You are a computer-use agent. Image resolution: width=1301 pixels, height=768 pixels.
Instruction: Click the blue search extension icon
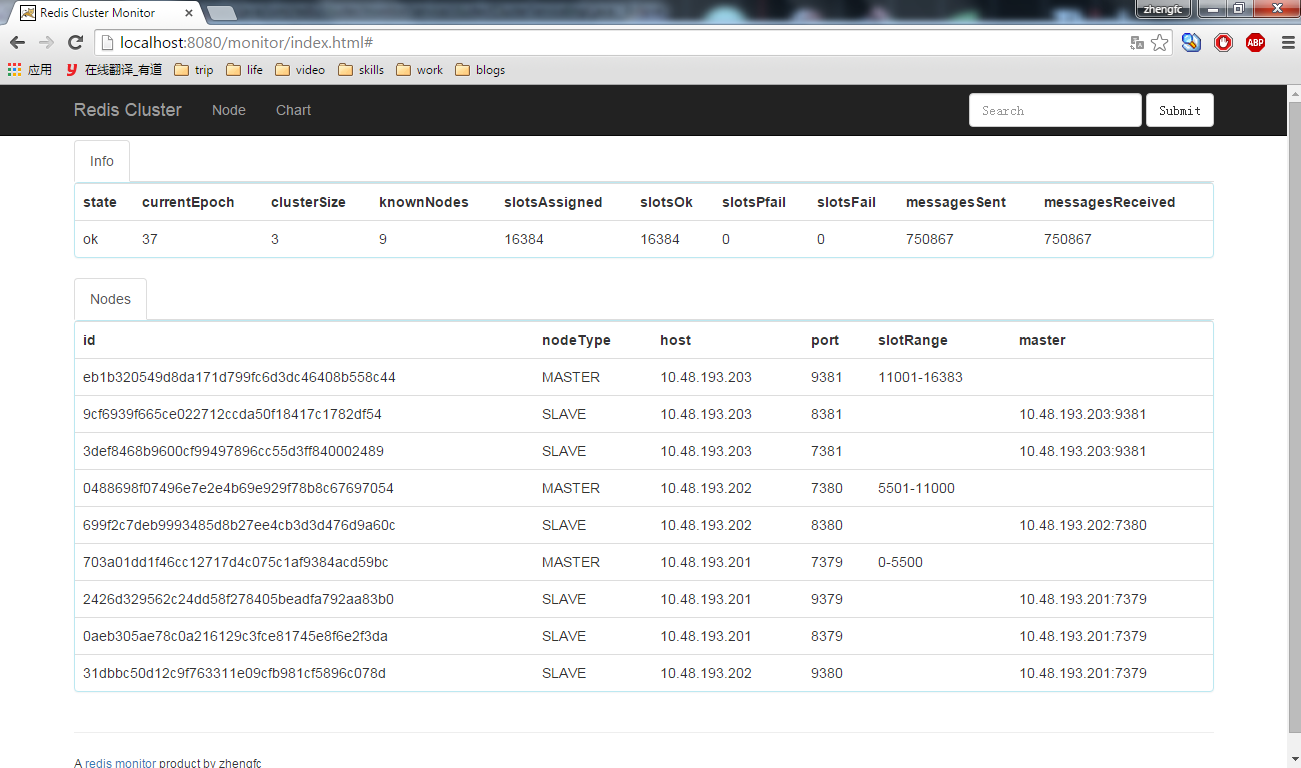coord(1191,42)
